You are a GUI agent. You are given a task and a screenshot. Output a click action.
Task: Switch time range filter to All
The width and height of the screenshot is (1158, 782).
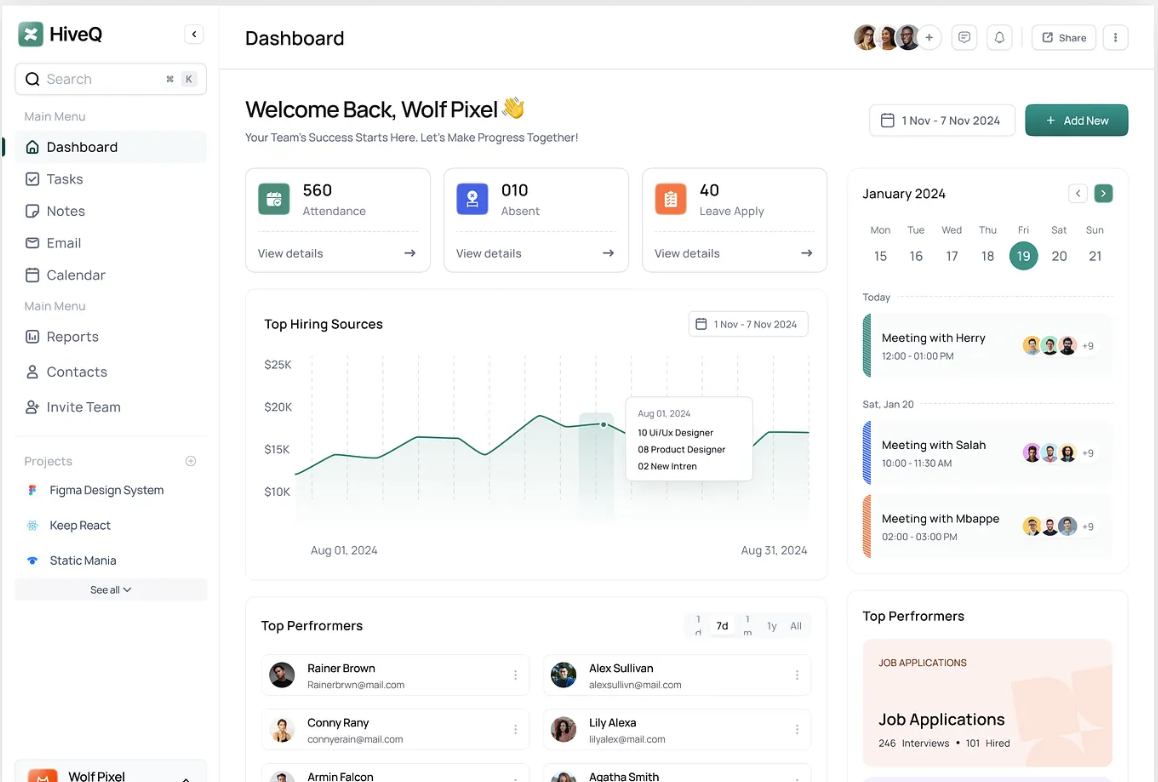point(796,626)
